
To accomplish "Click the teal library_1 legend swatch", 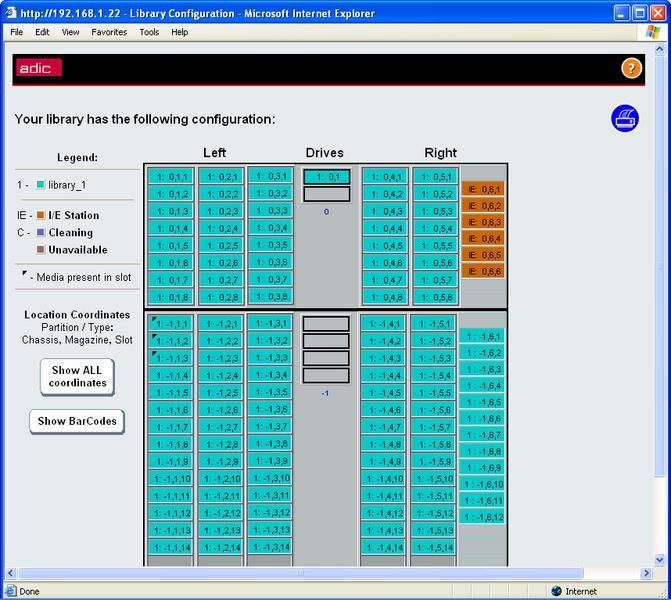I will tap(41, 185).
